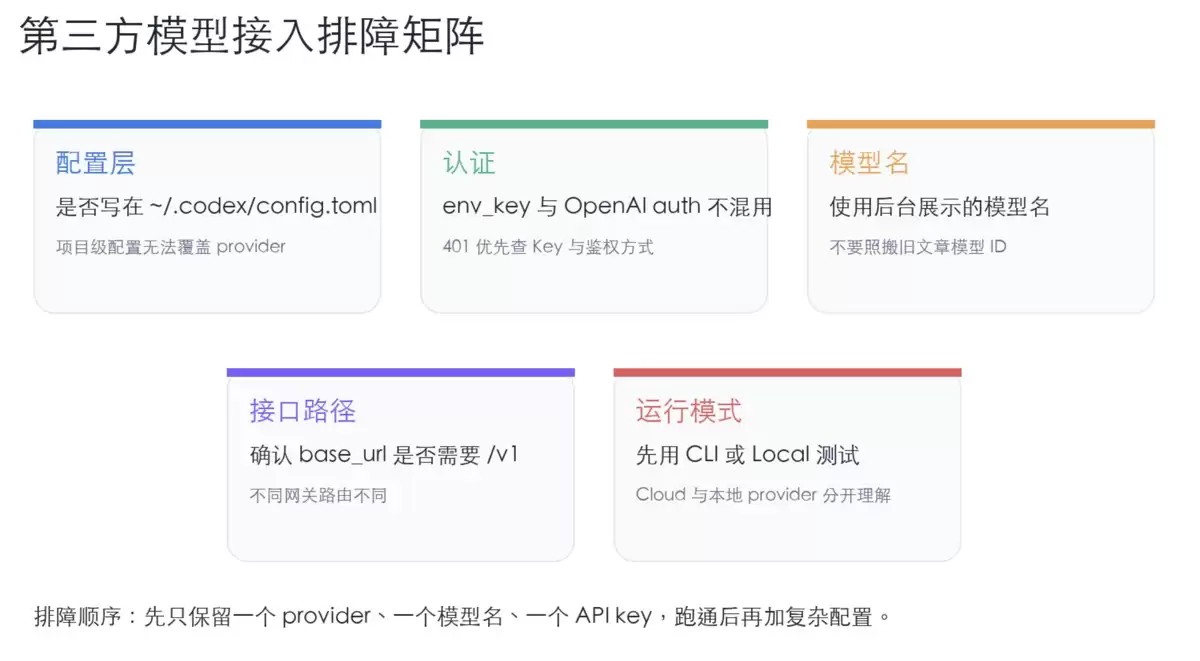Viewport: 1200px width, 661px height.
Task: Select the 不要照搬旧文章模型 ID note
Action: click(918, 246)
